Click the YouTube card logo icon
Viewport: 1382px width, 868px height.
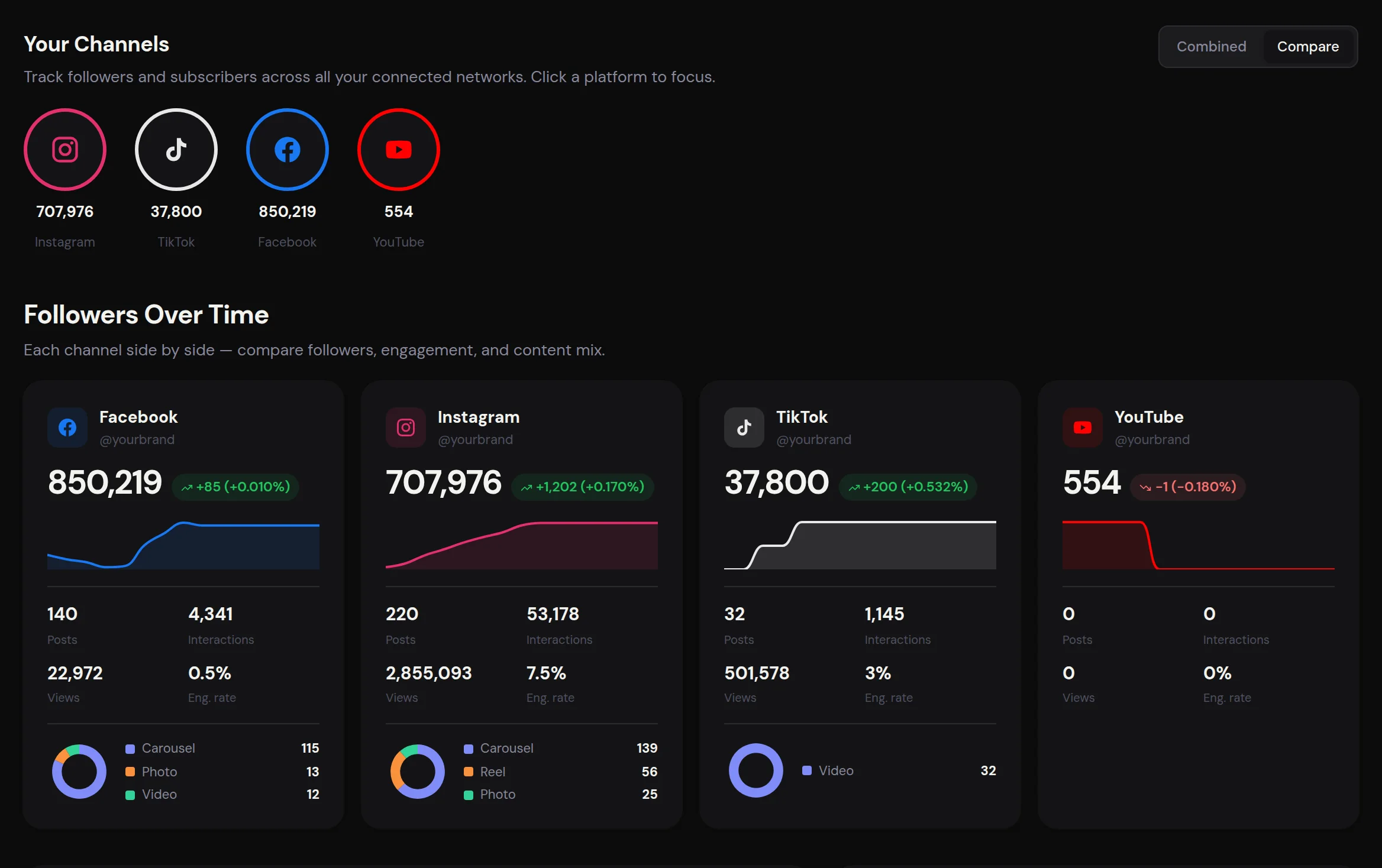pyautogui.click(x=1083, y=427)
